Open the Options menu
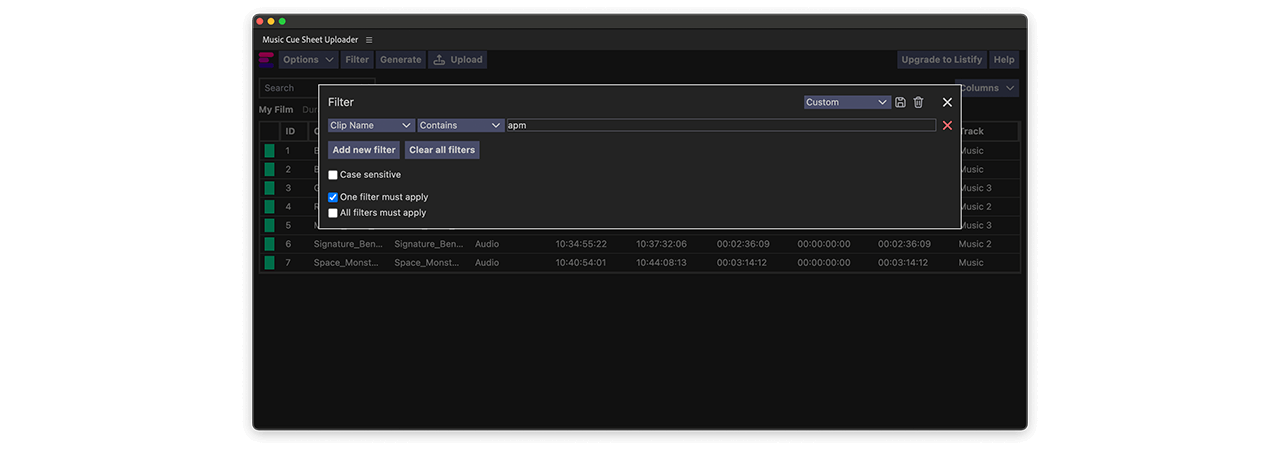The width and height of the screenshot is (1280, 450). point(307,60)
